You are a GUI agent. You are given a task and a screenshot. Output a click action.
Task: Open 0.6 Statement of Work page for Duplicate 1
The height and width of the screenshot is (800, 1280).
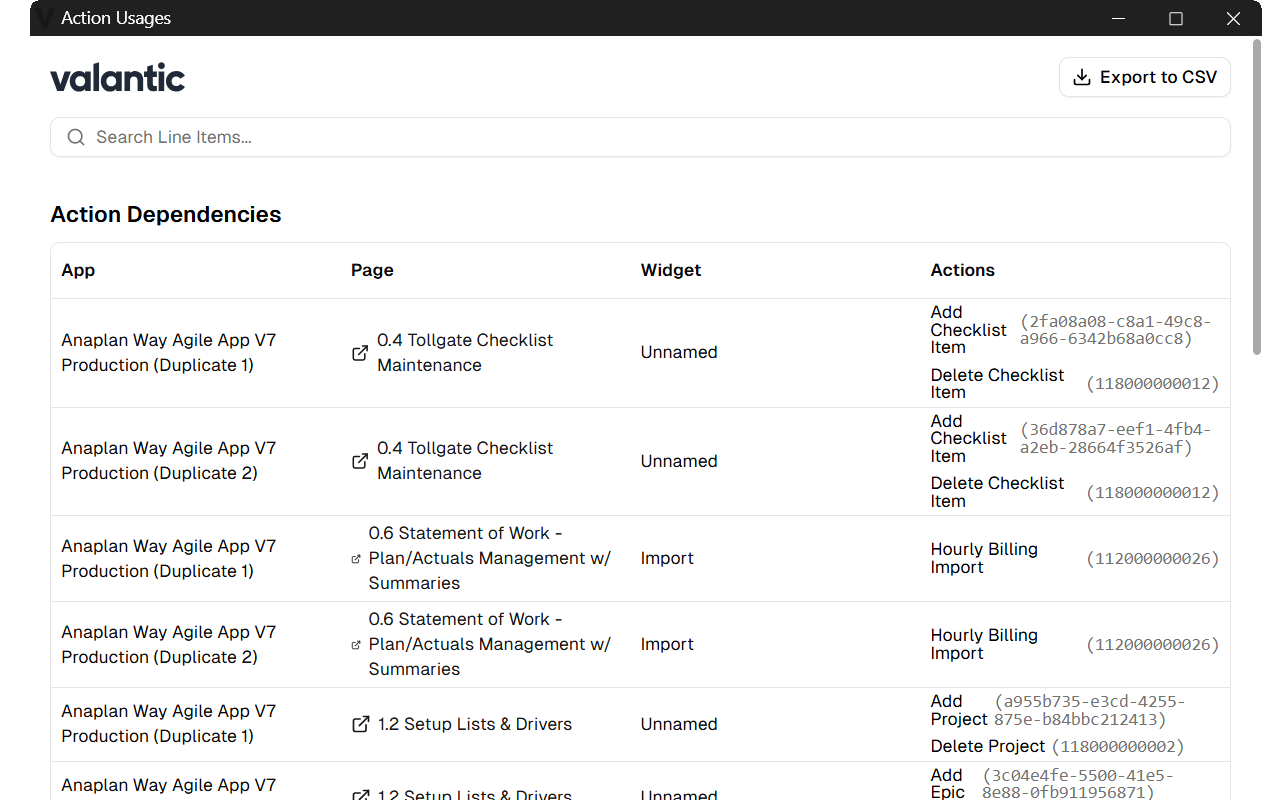tap(489, 558)
